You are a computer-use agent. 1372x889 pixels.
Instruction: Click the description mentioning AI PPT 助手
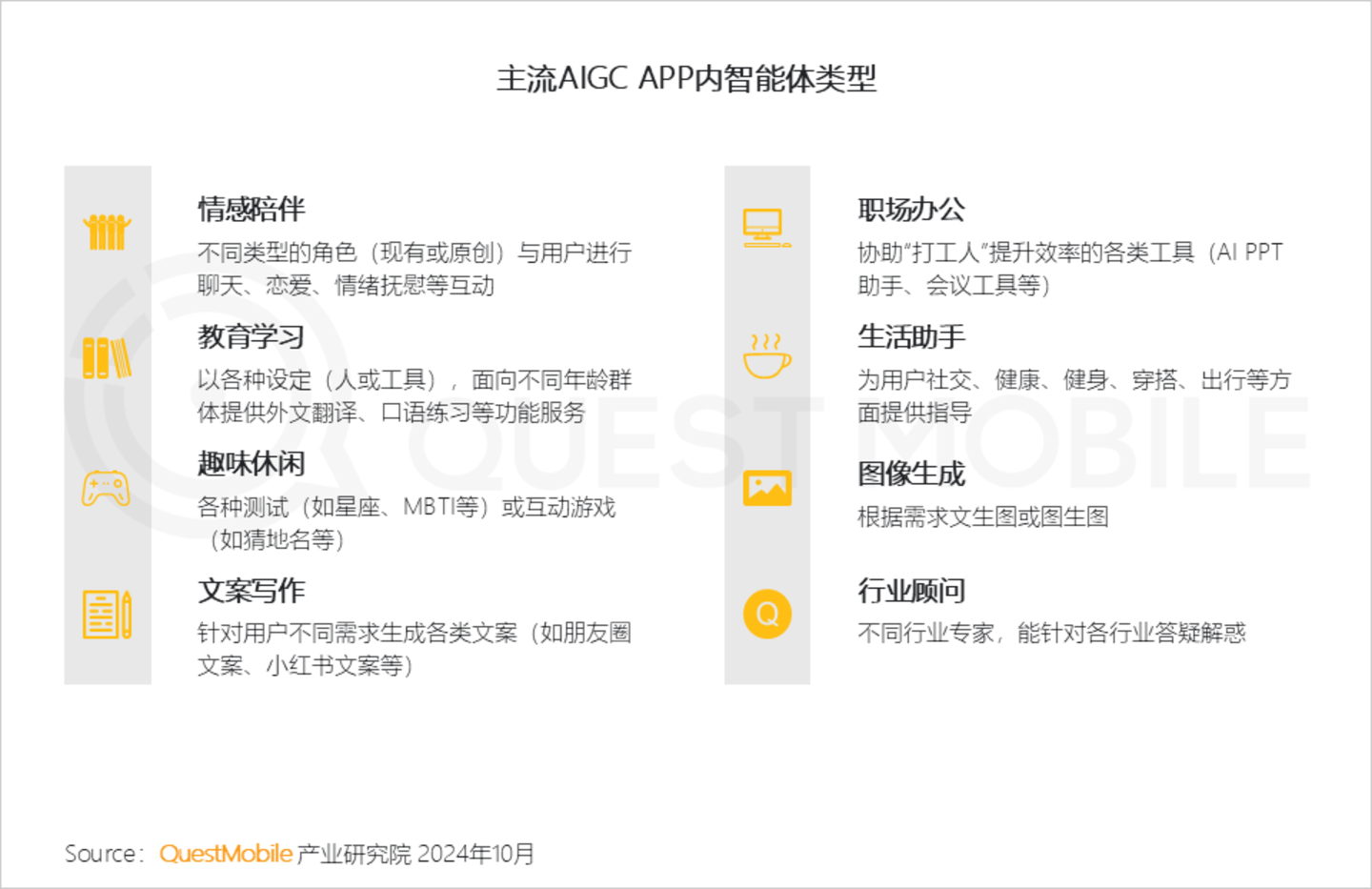tap(1069, 269)
